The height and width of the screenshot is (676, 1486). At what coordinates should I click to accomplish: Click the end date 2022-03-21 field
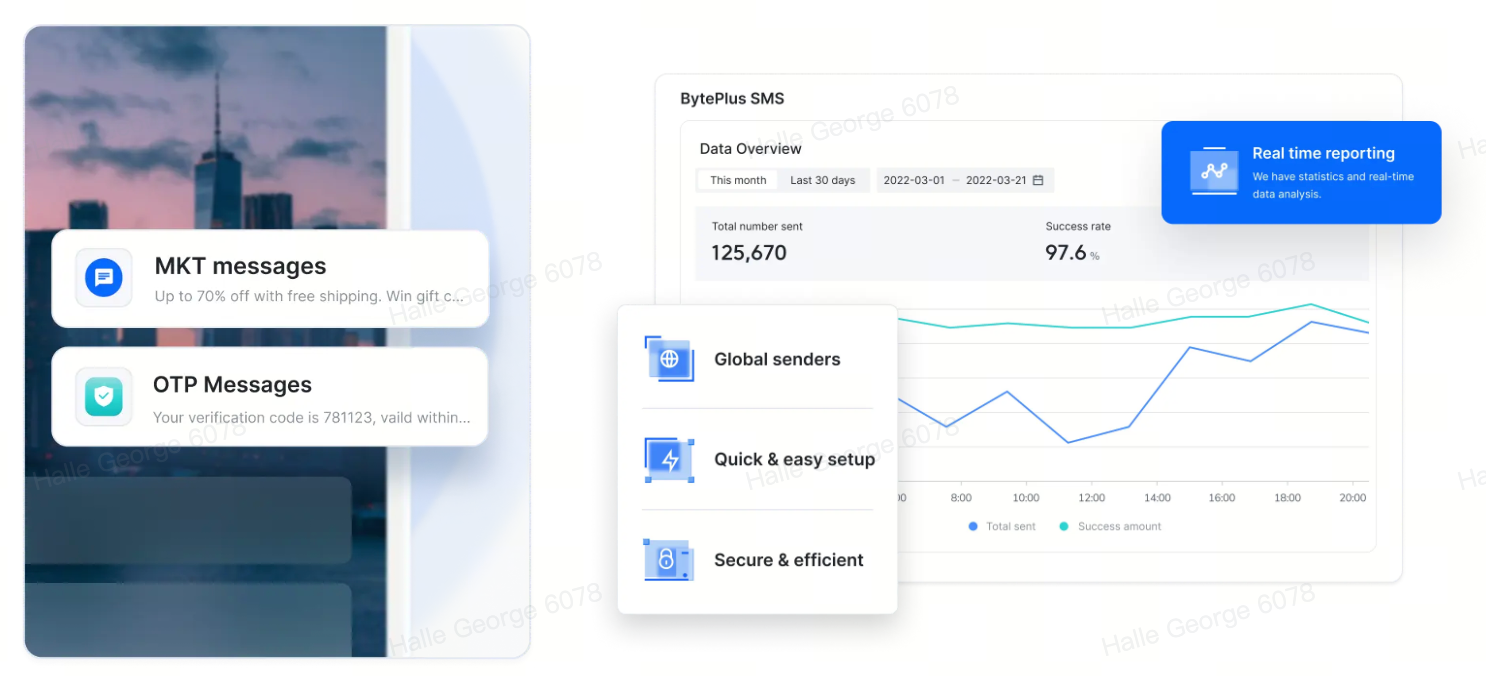[x=995, y=181]
